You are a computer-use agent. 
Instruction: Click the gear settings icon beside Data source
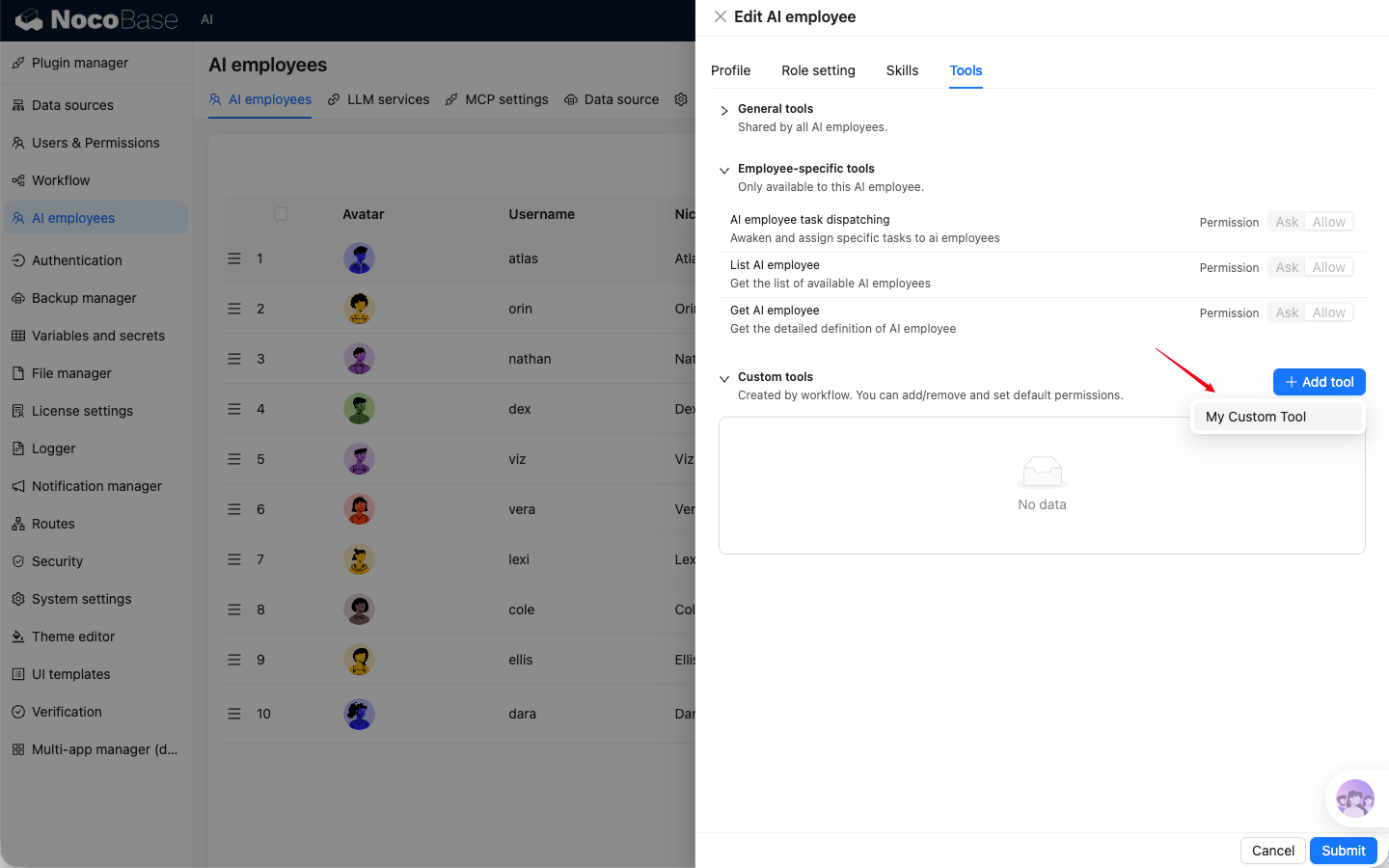coord(681,99)
